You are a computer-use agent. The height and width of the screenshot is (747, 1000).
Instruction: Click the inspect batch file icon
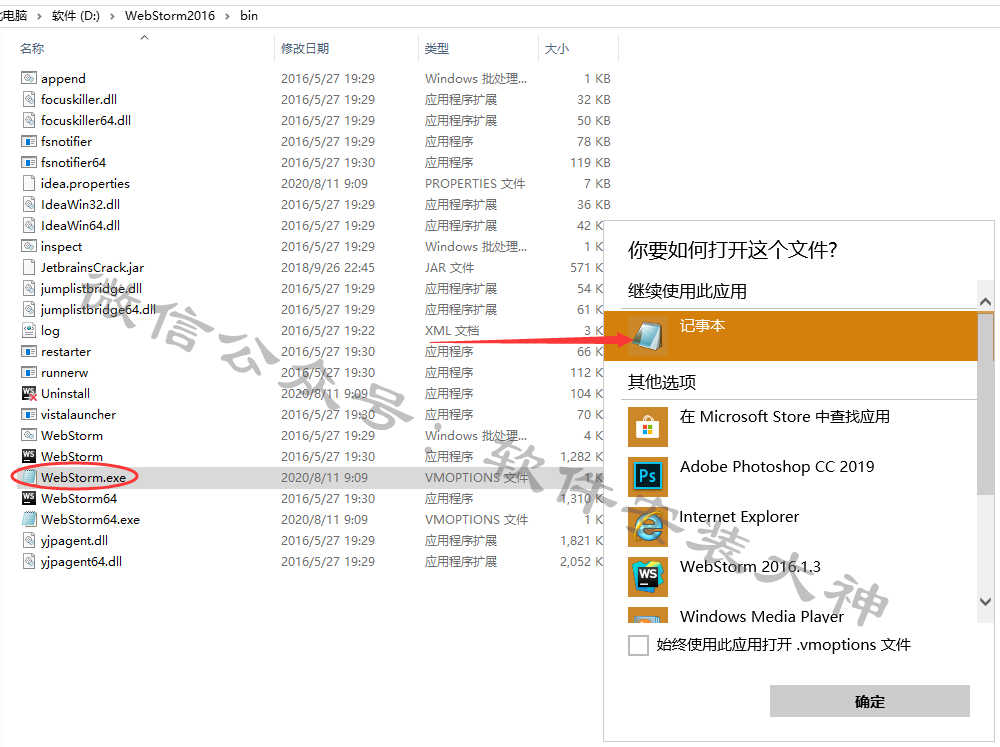(29, 247)
